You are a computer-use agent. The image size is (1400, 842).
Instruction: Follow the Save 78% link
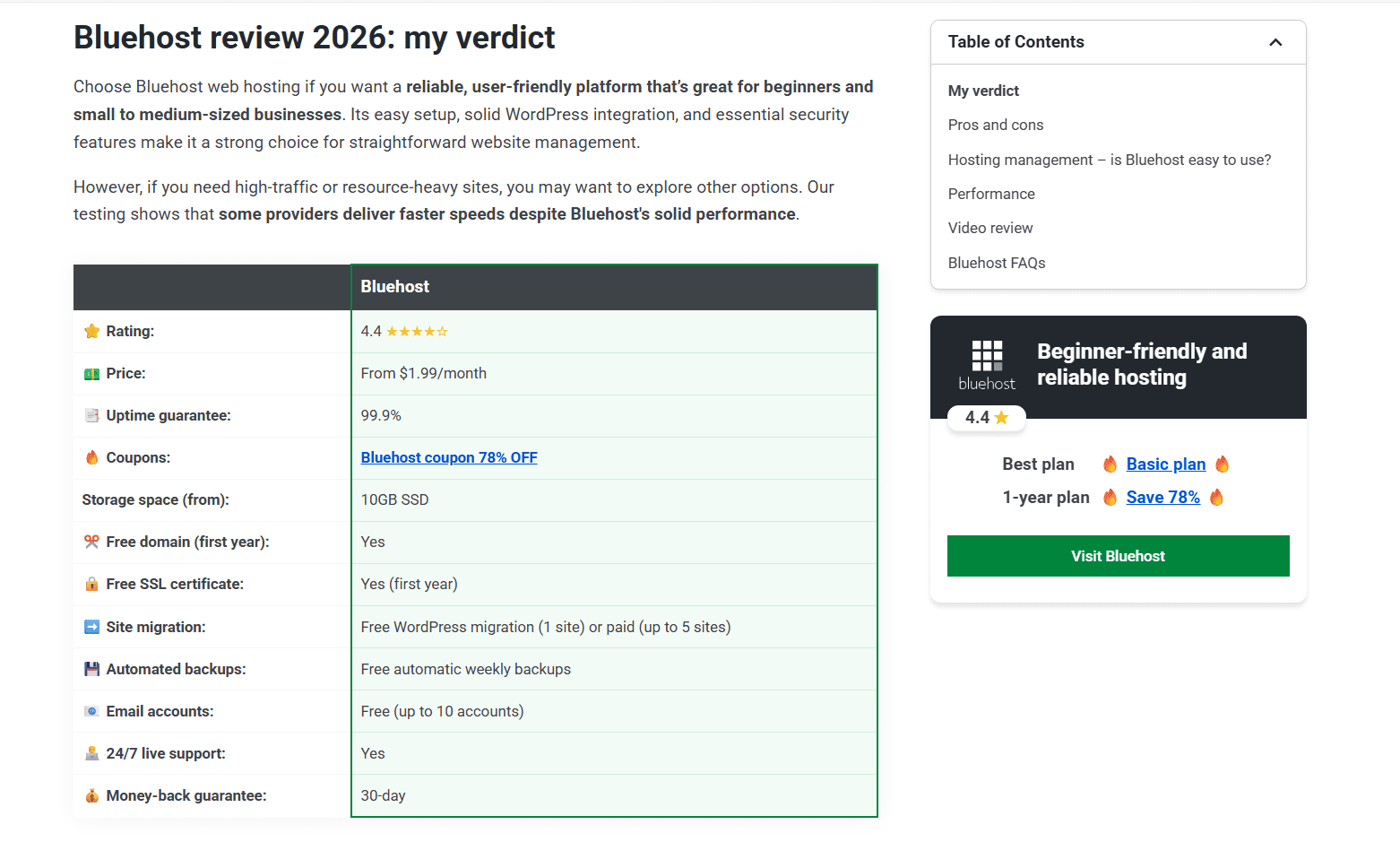pos(1162,497)
